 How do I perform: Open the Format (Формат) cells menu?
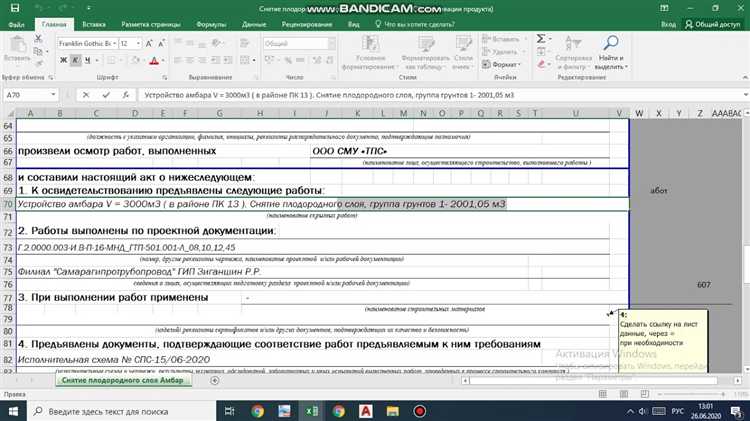(x=501, y=64)
